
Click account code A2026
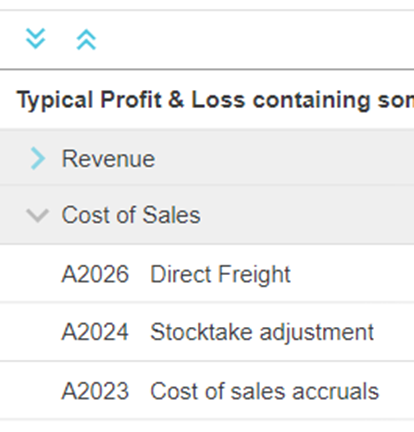95,274
